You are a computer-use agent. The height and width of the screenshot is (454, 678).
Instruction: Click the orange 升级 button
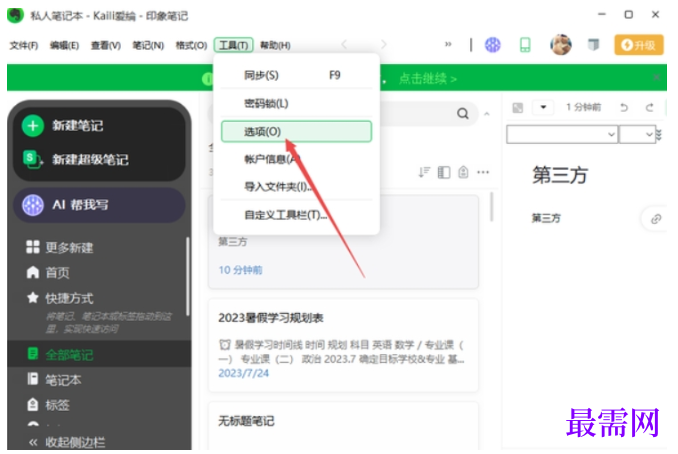(x=639, y=45)
